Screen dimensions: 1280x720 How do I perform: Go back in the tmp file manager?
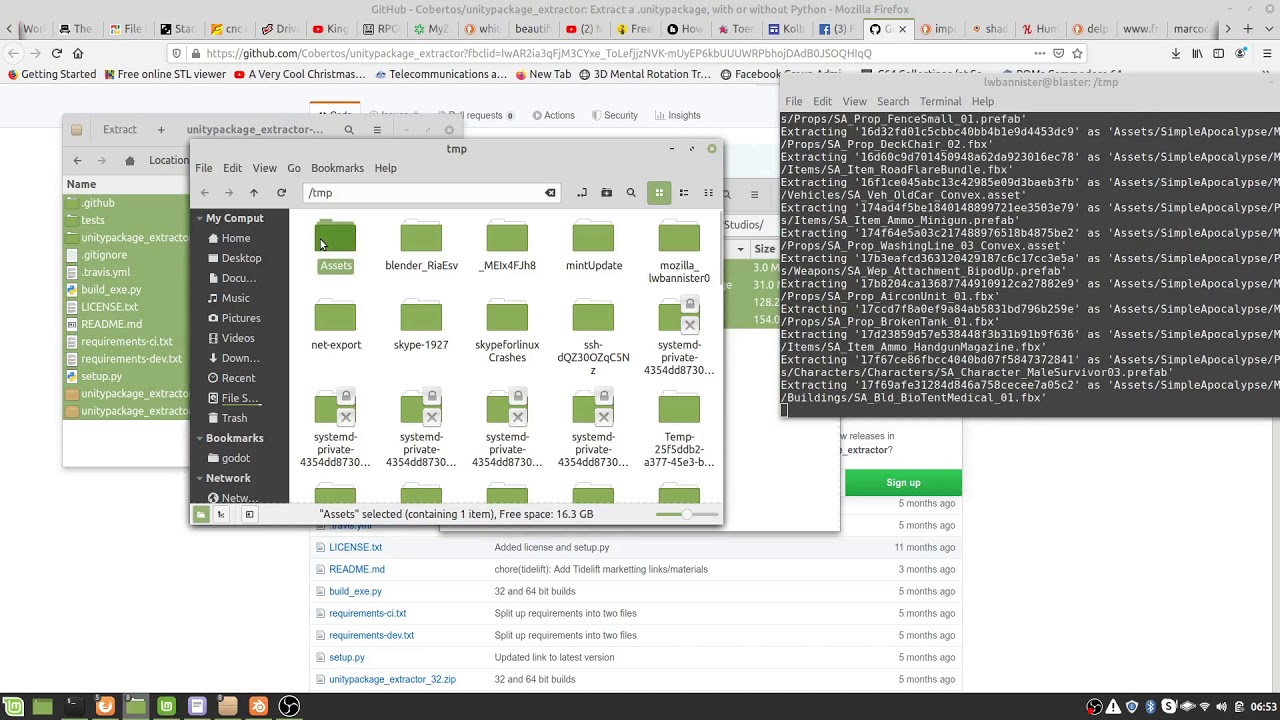click(x=205, y=193)
